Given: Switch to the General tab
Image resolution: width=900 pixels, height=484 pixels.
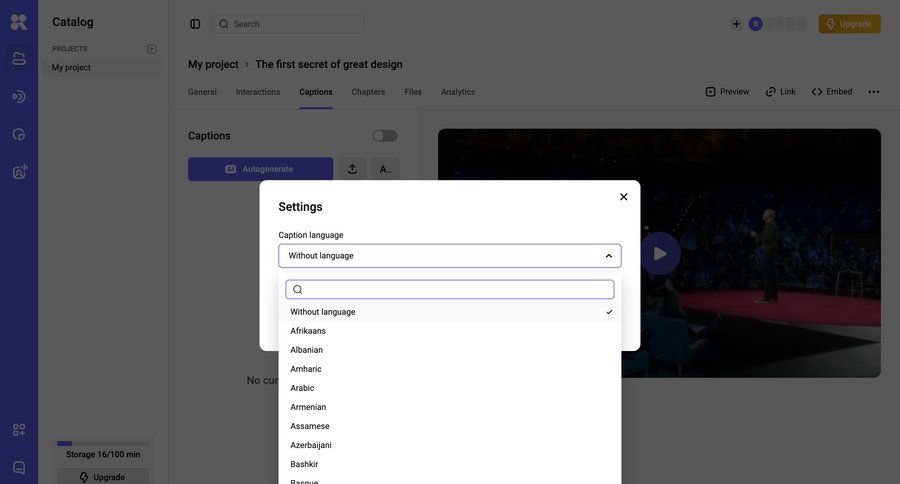Looking at the screenshot, I should click(x=202, y=92).
